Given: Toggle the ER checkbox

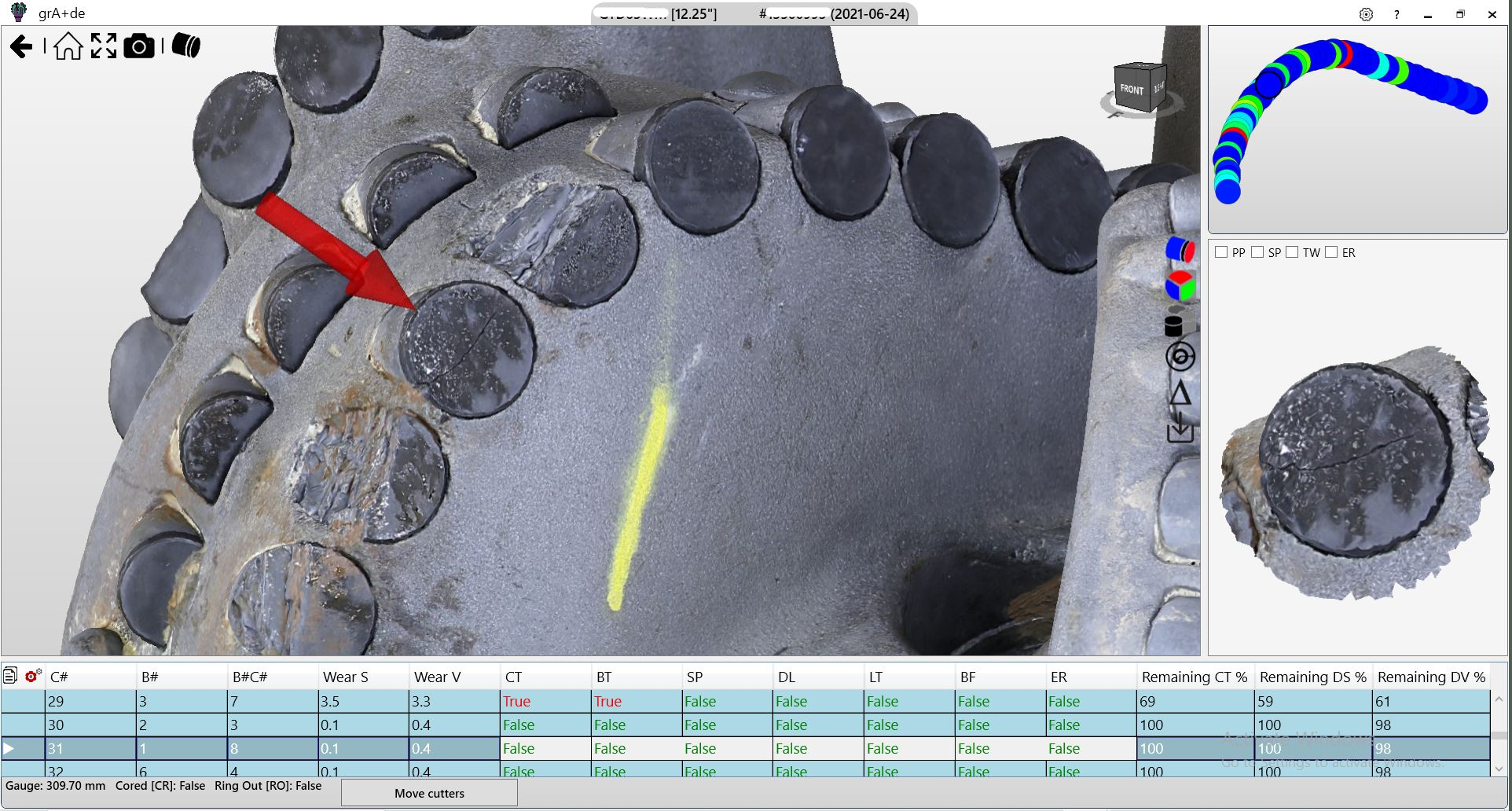Looking at the screenshot, I should coord(1331,252).
